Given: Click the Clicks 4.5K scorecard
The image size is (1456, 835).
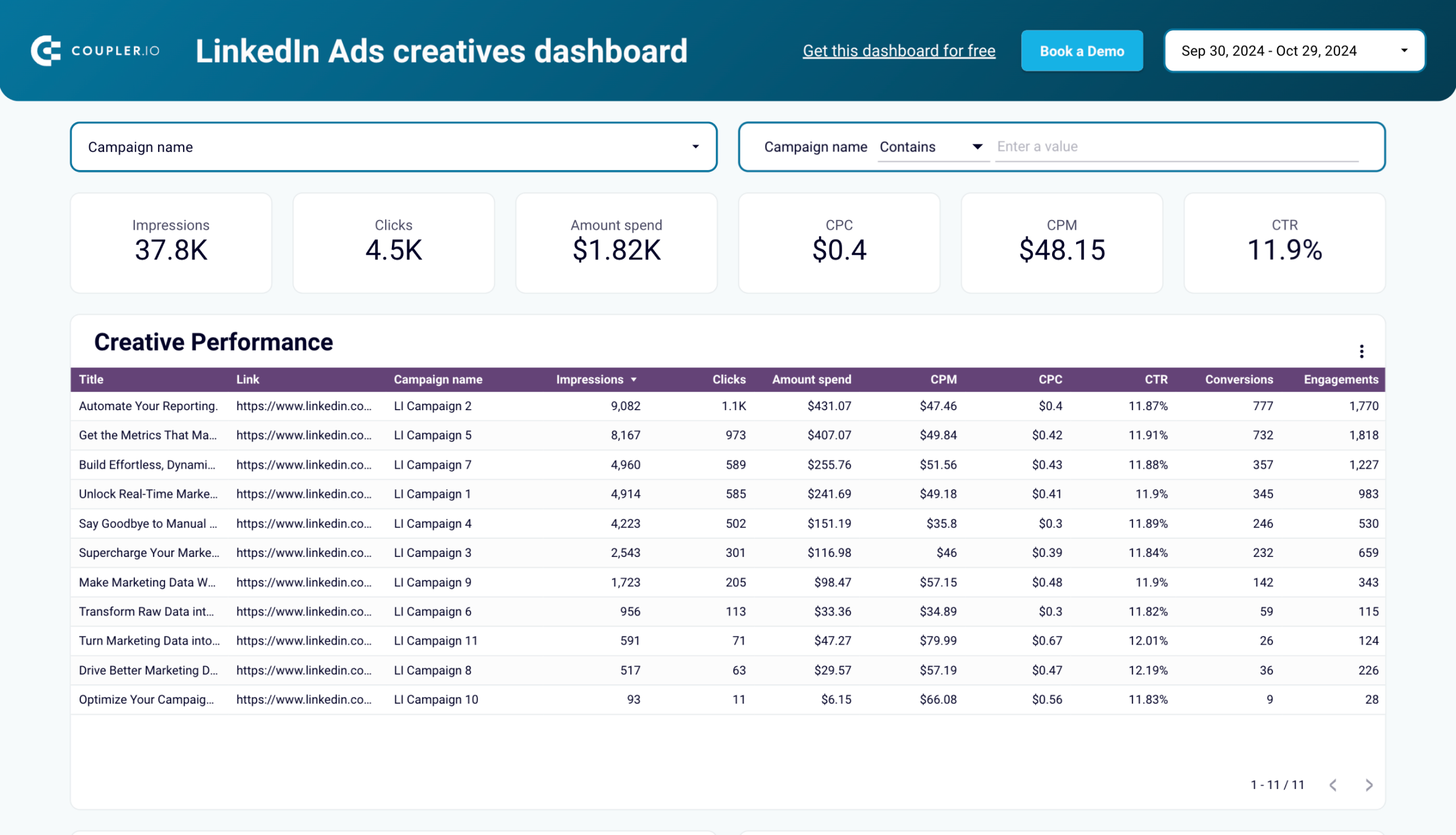Looking at the screenshot, I should pyautogui.click(x=394, y=242).
